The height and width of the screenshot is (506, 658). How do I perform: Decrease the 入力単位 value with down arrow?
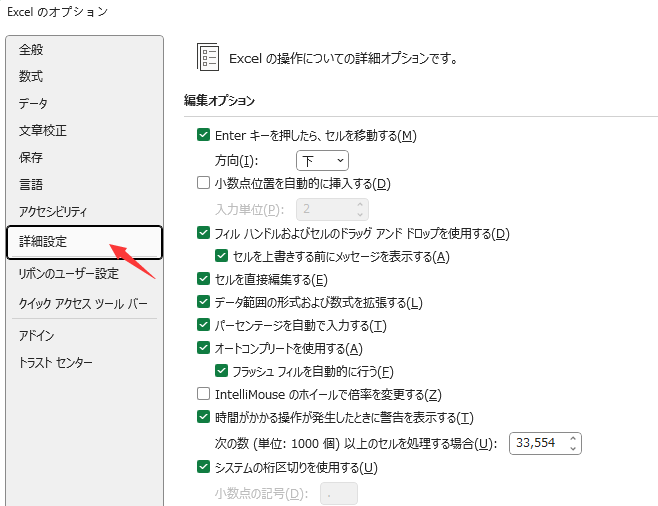coord(360,214)
